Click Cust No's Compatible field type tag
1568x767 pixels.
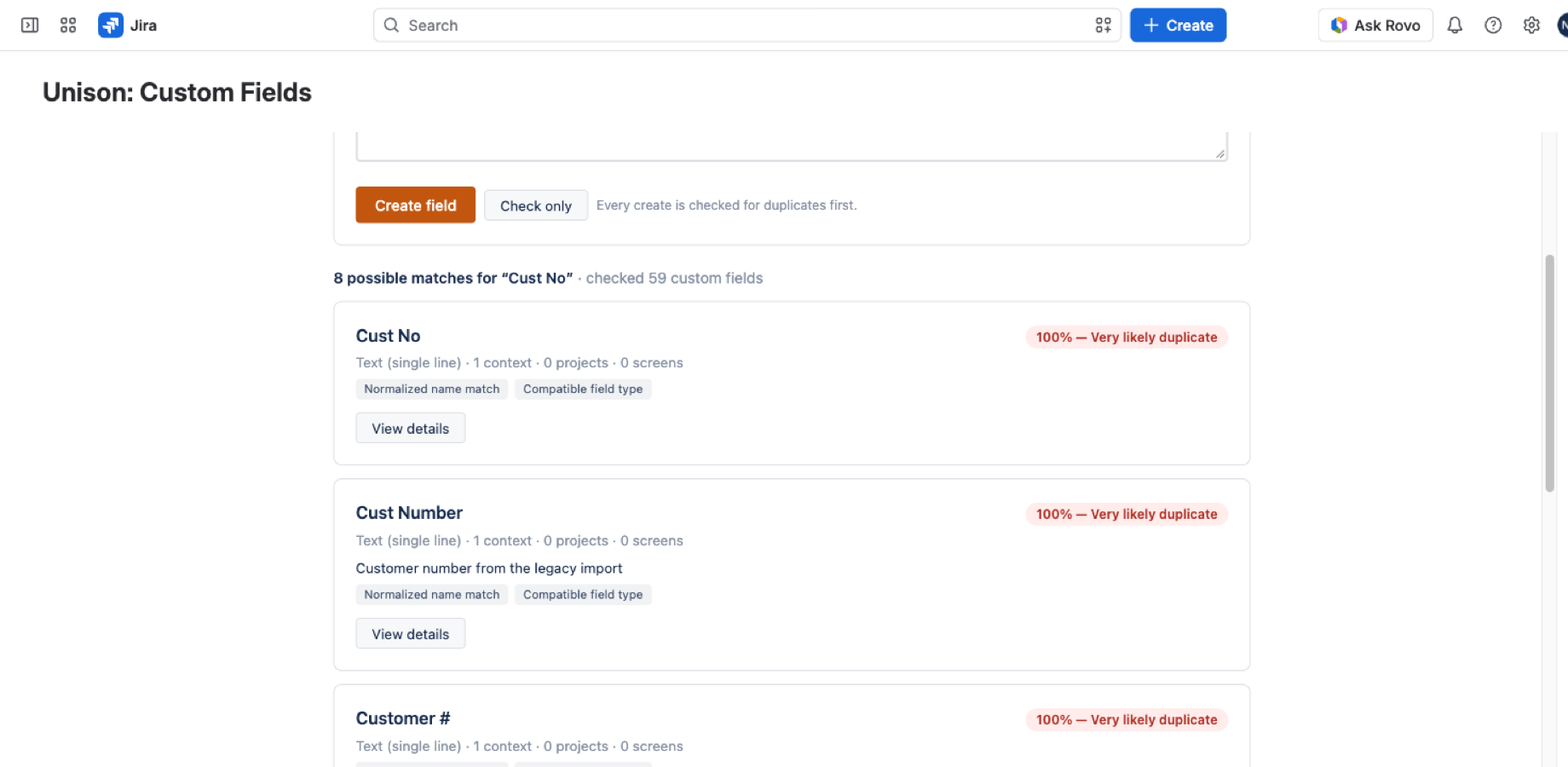click(x=583, y=389)
